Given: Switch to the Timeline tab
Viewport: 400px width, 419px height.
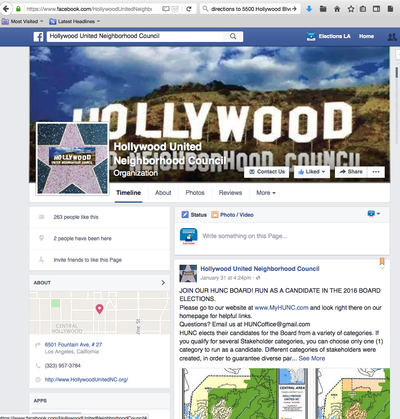Looking at the screenshot, I should click(128, 193).
